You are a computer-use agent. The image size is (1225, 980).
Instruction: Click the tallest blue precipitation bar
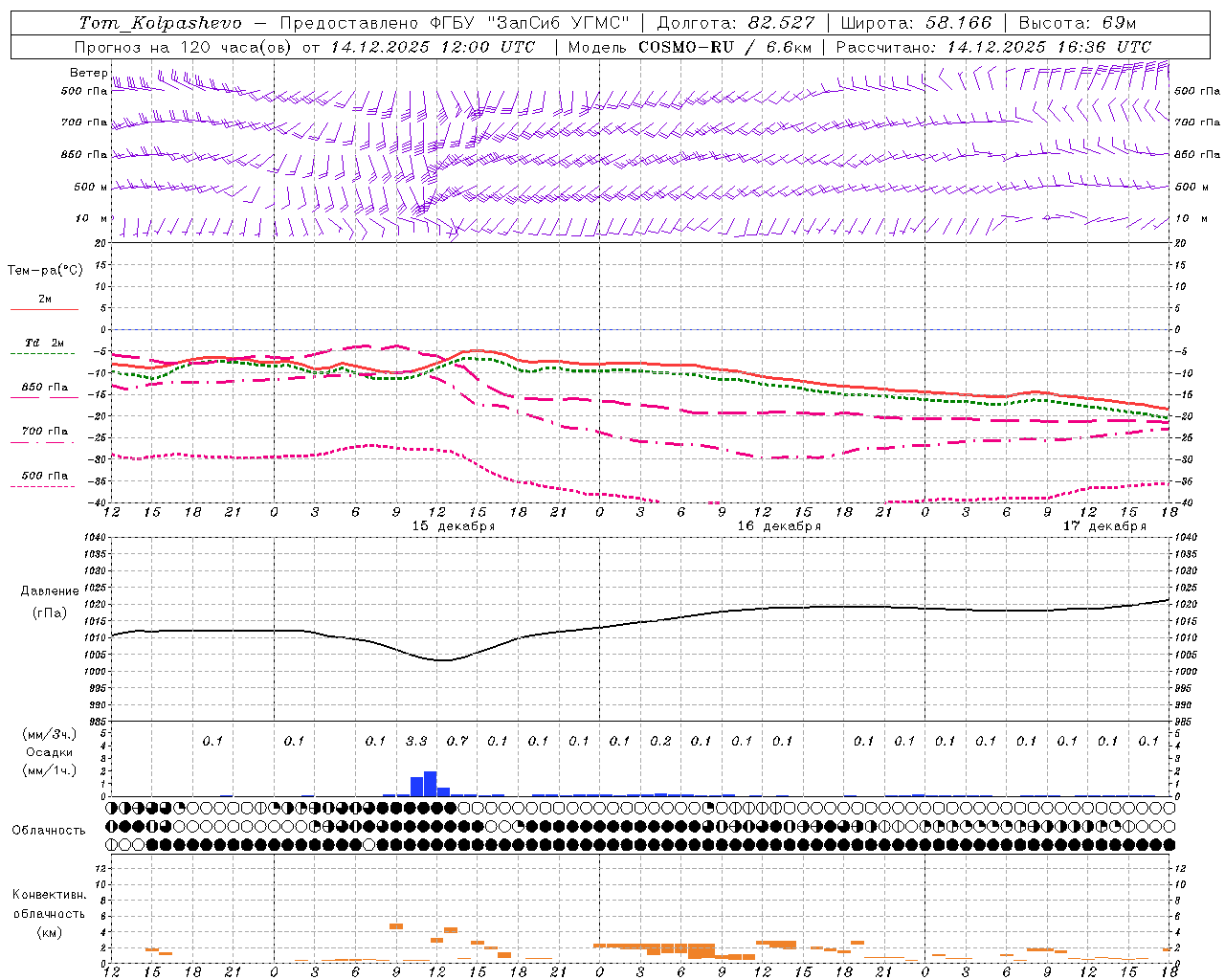pos(431,784)
